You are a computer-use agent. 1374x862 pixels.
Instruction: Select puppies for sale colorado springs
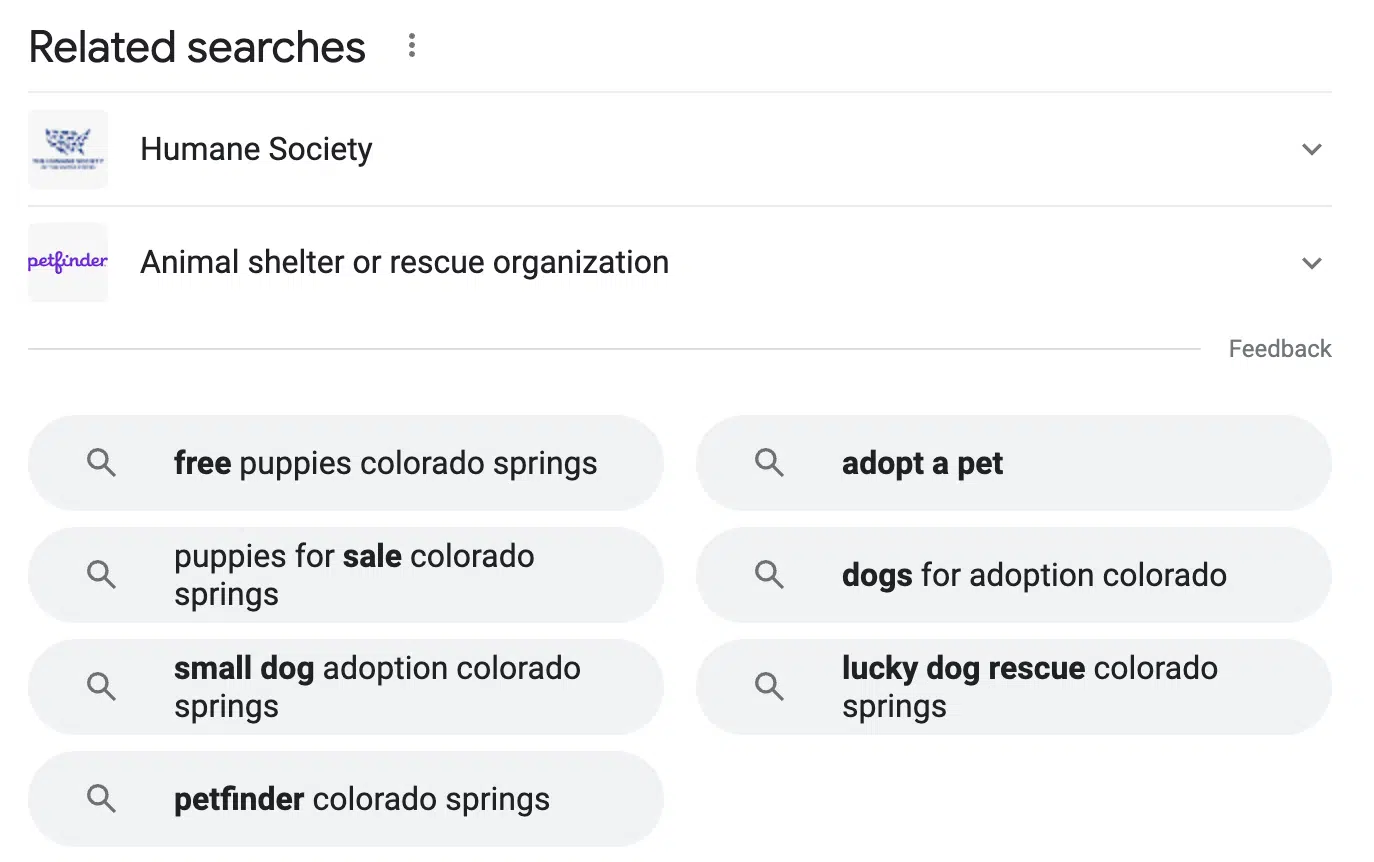click(354, 575)
